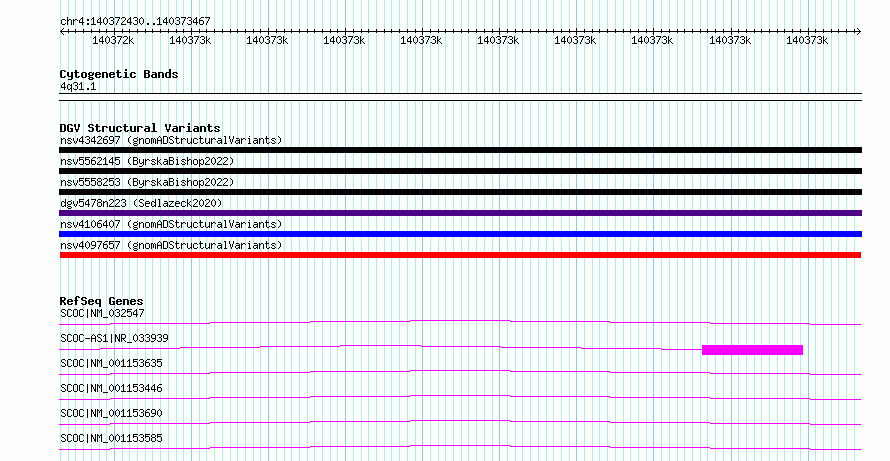
Task: Select the black bar under nsv5562145
Action: (460, 171)
